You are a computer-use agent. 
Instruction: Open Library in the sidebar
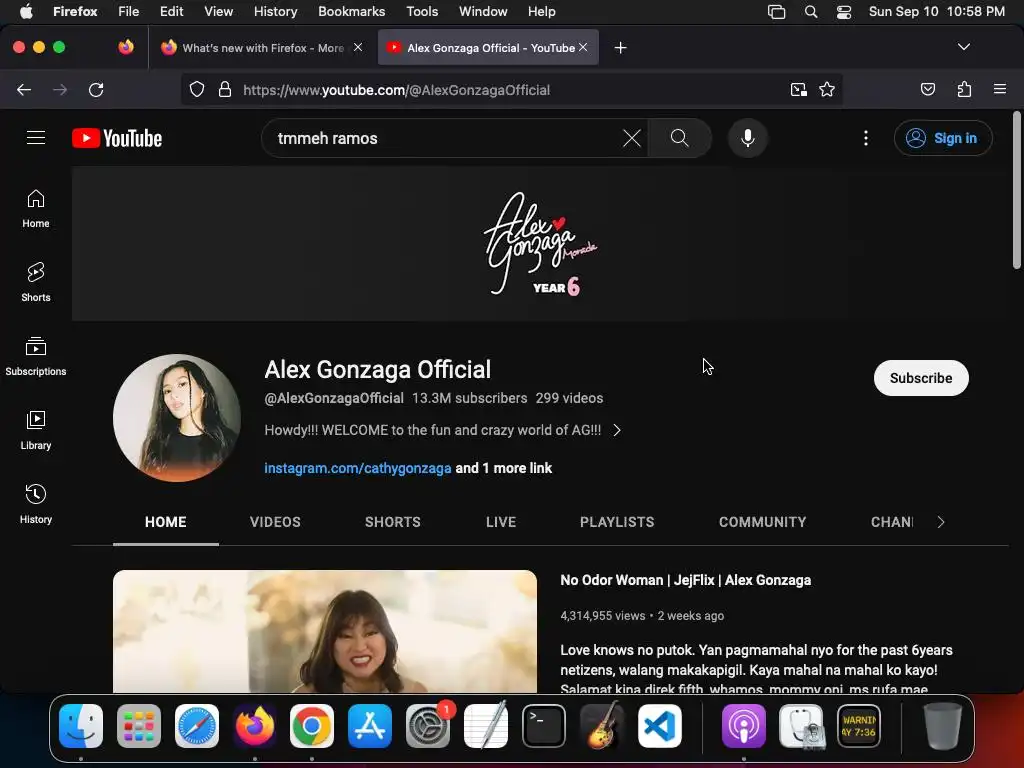[36, 430]
